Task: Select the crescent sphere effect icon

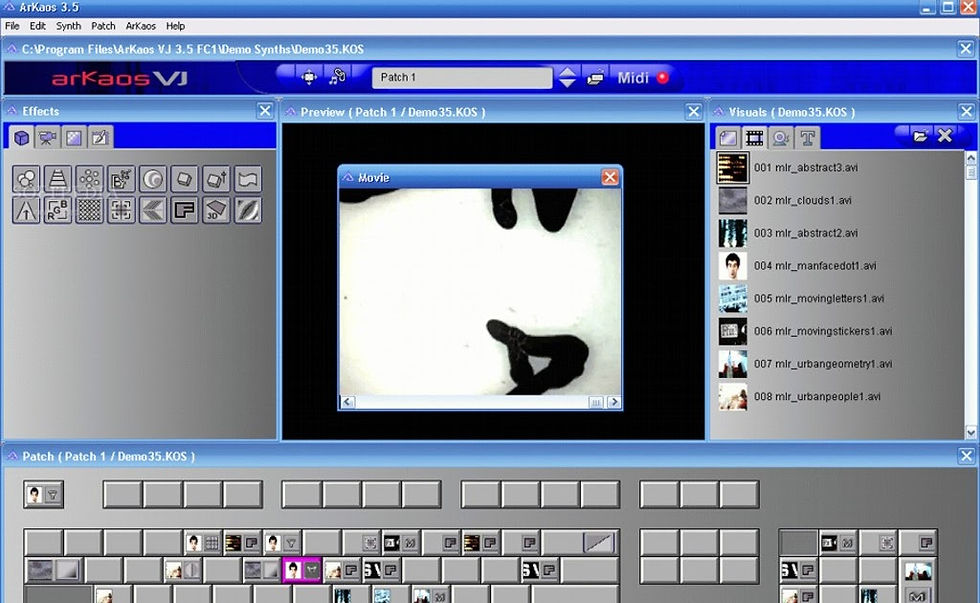Action: [x=153, y=179]
